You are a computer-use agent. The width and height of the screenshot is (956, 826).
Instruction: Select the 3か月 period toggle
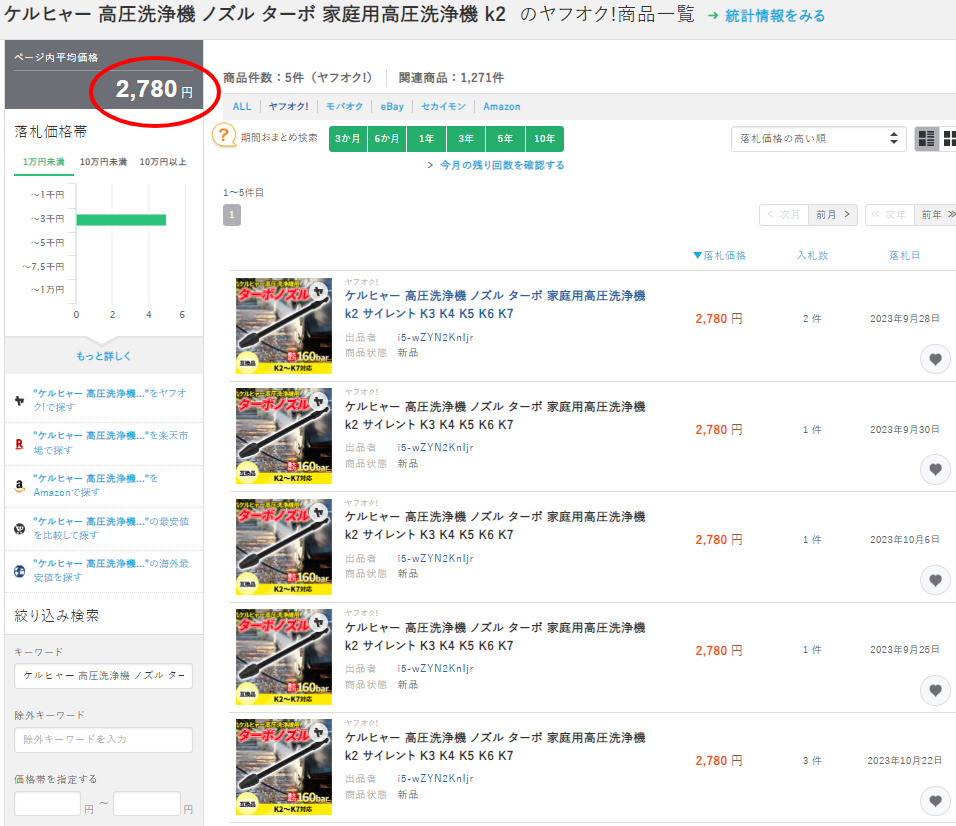point(348,139)
